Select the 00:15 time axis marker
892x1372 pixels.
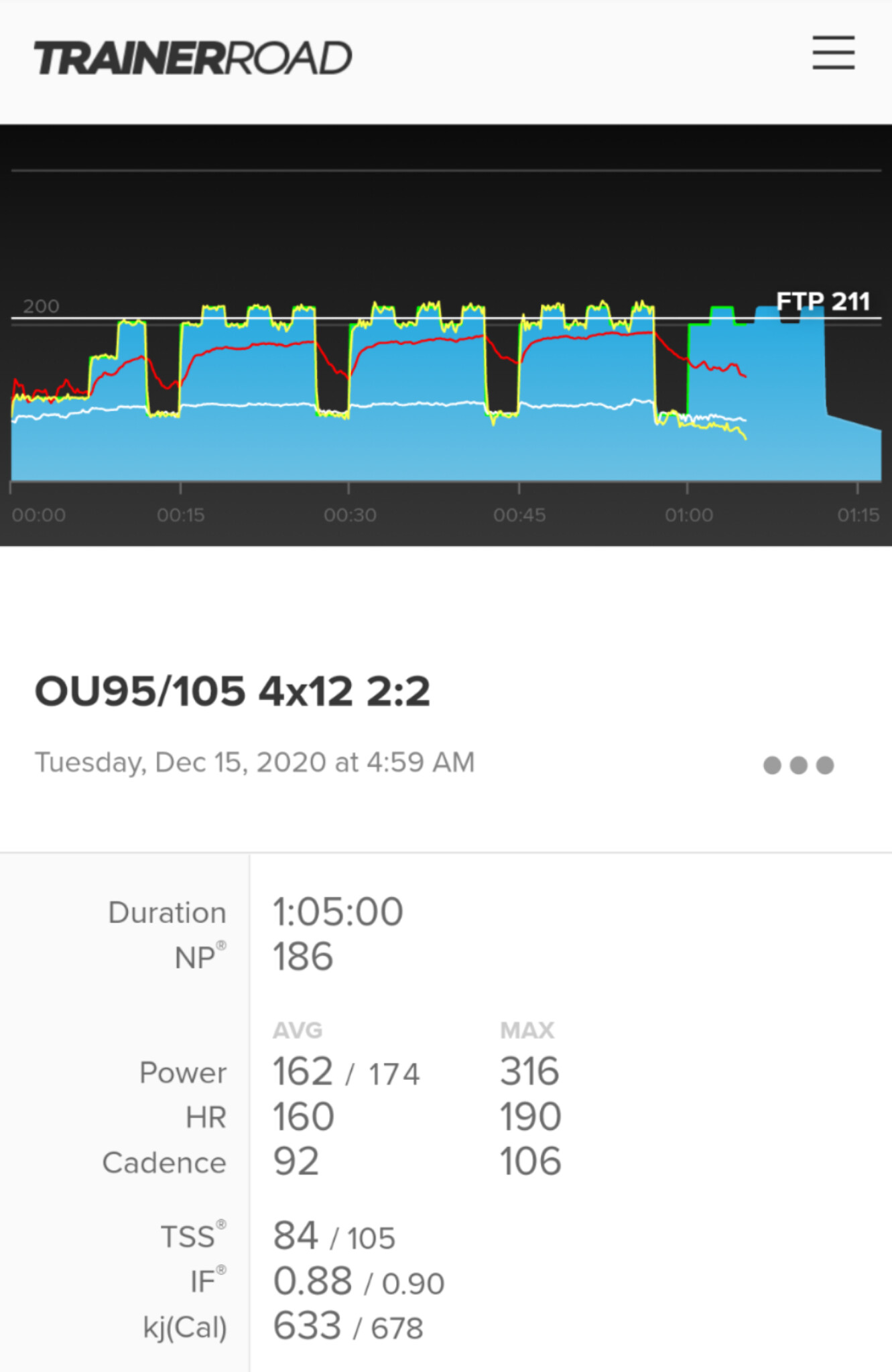pyautogui.click(x=180, y=515)
